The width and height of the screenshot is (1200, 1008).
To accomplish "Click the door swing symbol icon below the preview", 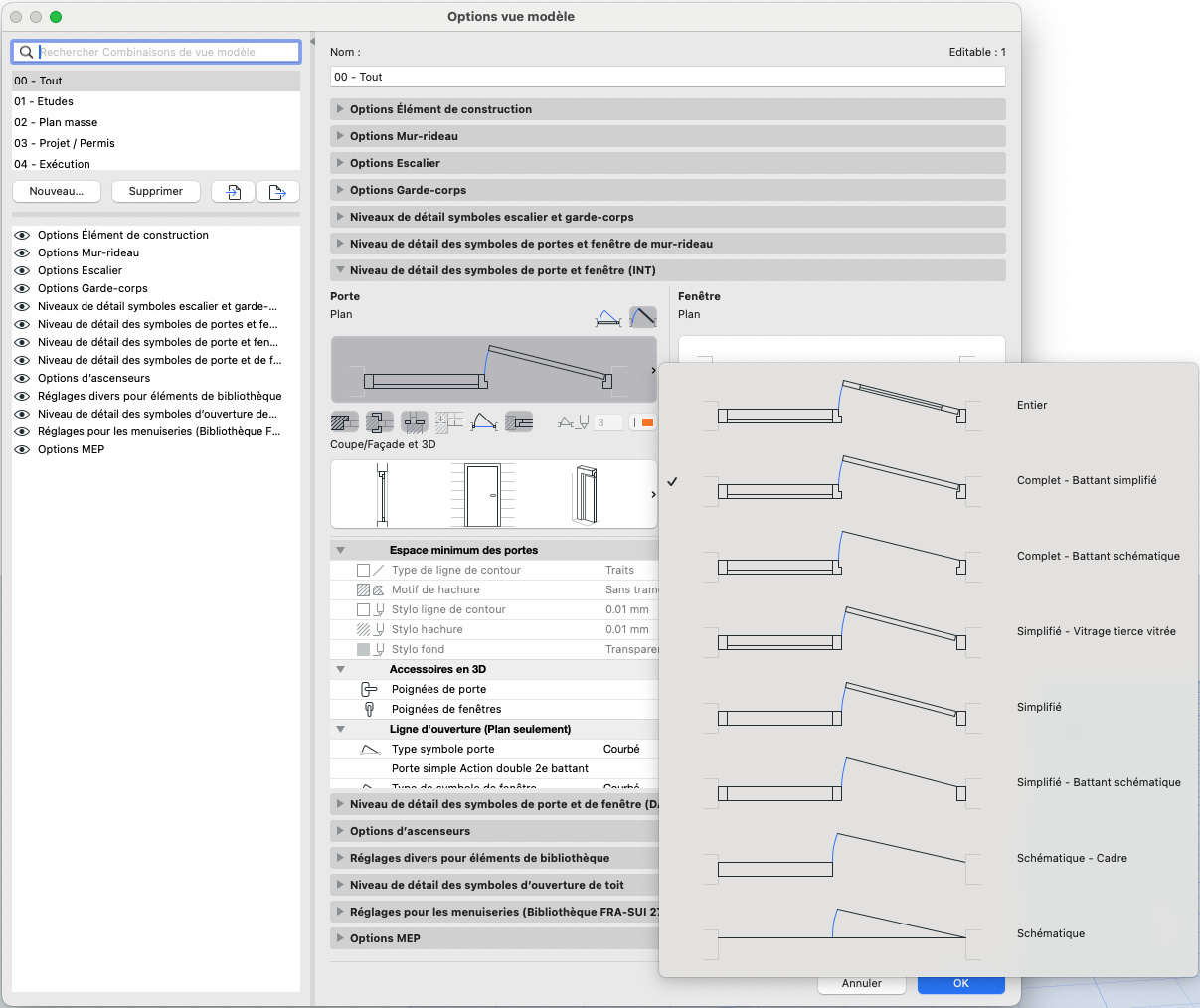I will [484, 422].
